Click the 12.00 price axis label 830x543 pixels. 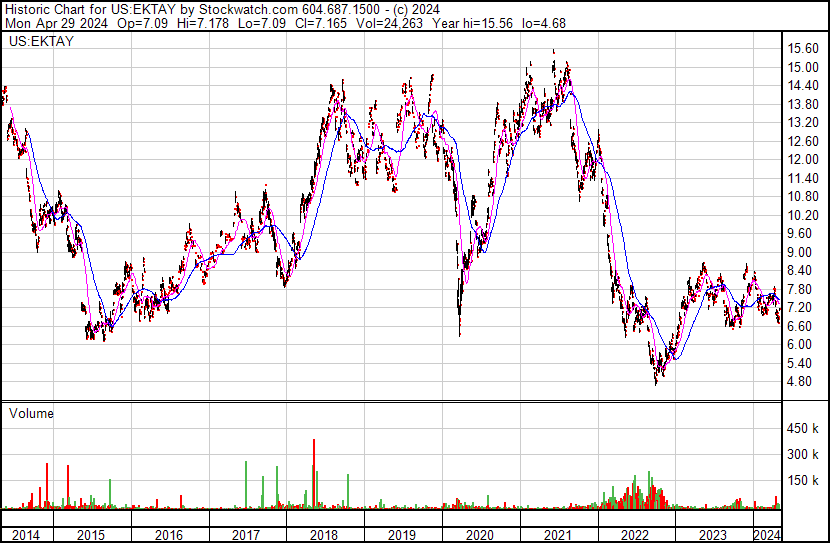(x=803, y=160)
